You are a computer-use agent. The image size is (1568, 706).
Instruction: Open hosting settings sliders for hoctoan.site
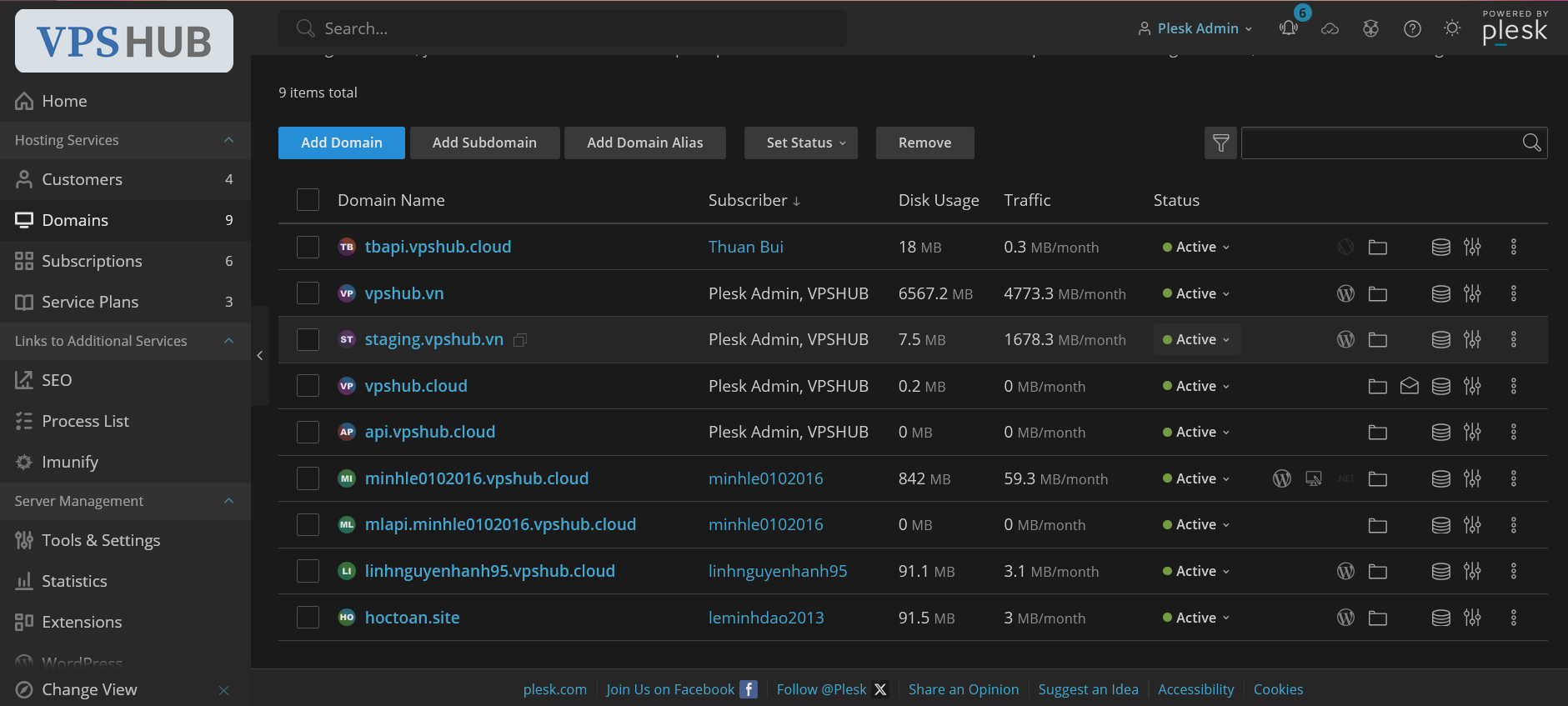pyautogui.click(x=1473, y=618)
